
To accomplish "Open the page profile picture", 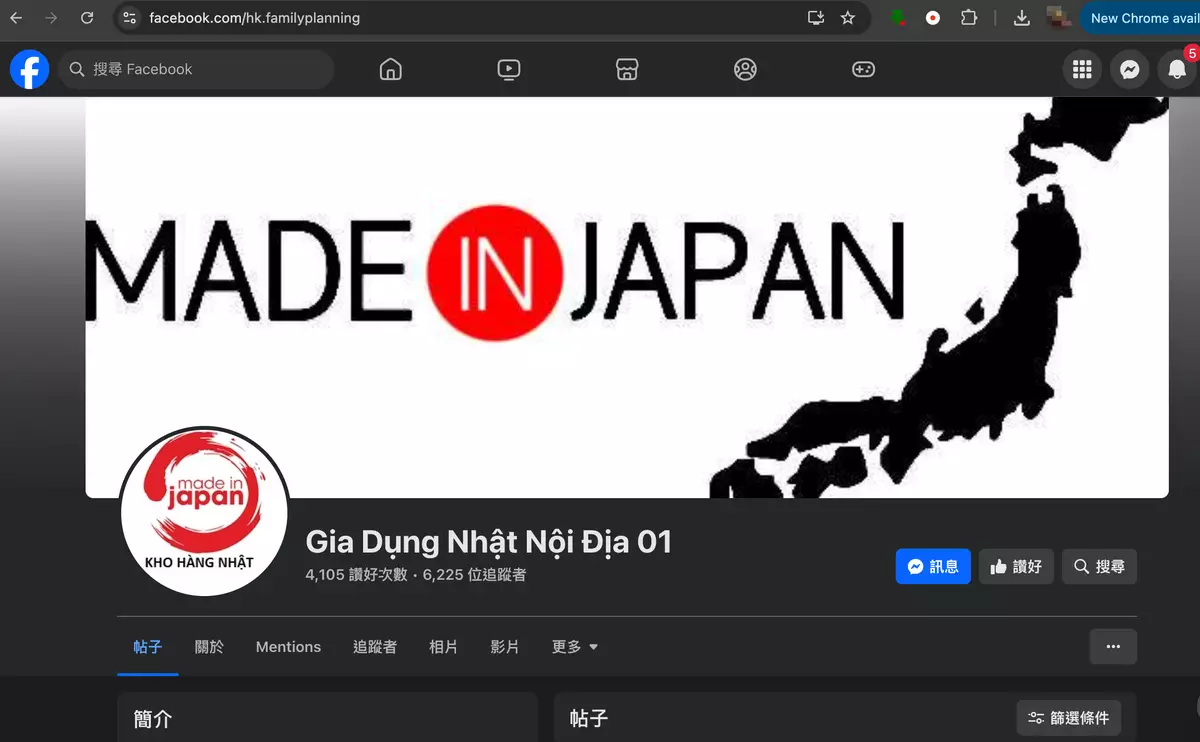I will [205, 512].
